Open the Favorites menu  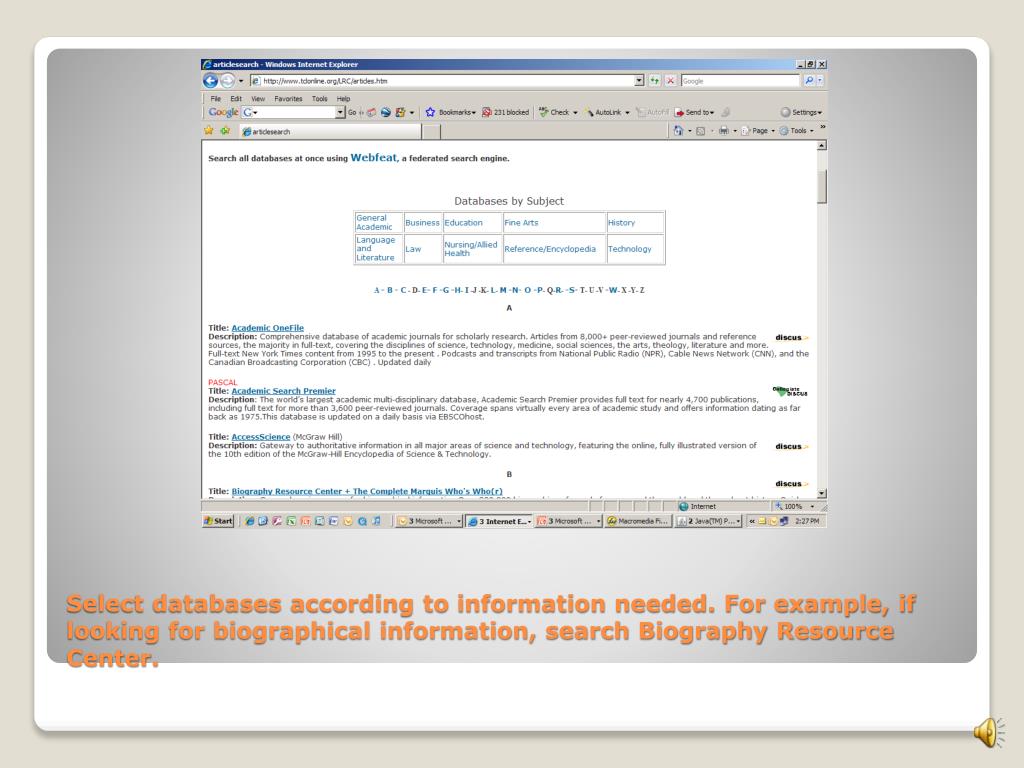coord(288,99)
